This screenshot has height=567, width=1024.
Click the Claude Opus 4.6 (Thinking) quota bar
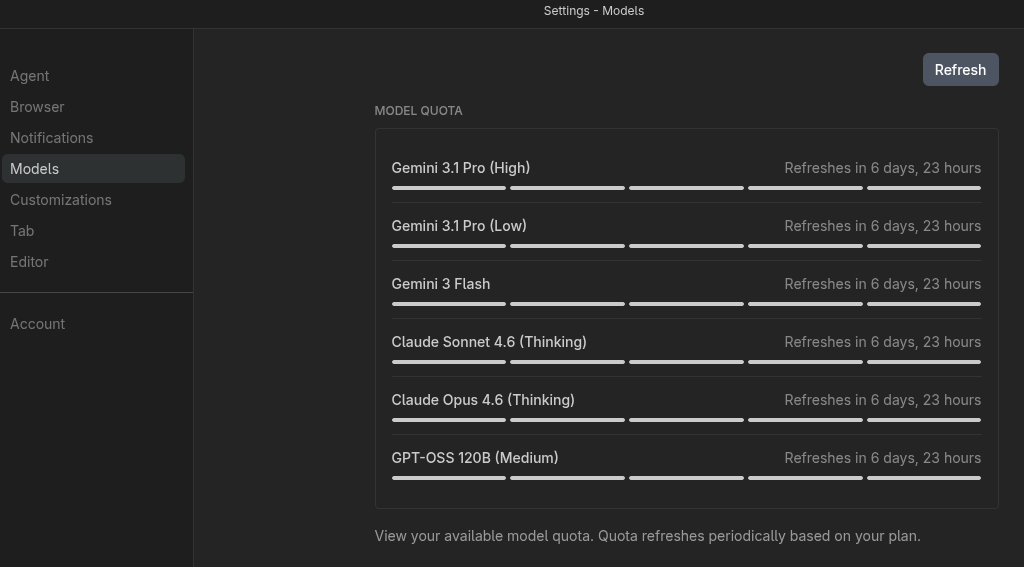(x=686, y=420)
